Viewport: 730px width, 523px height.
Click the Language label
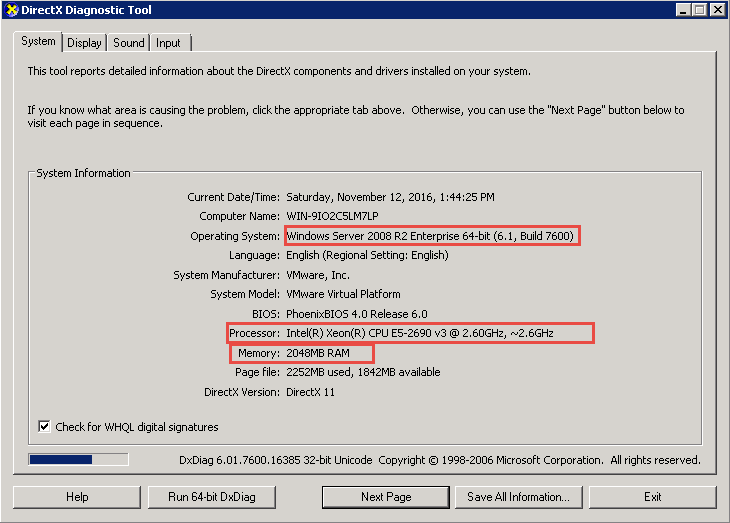(x=254, y=255)
